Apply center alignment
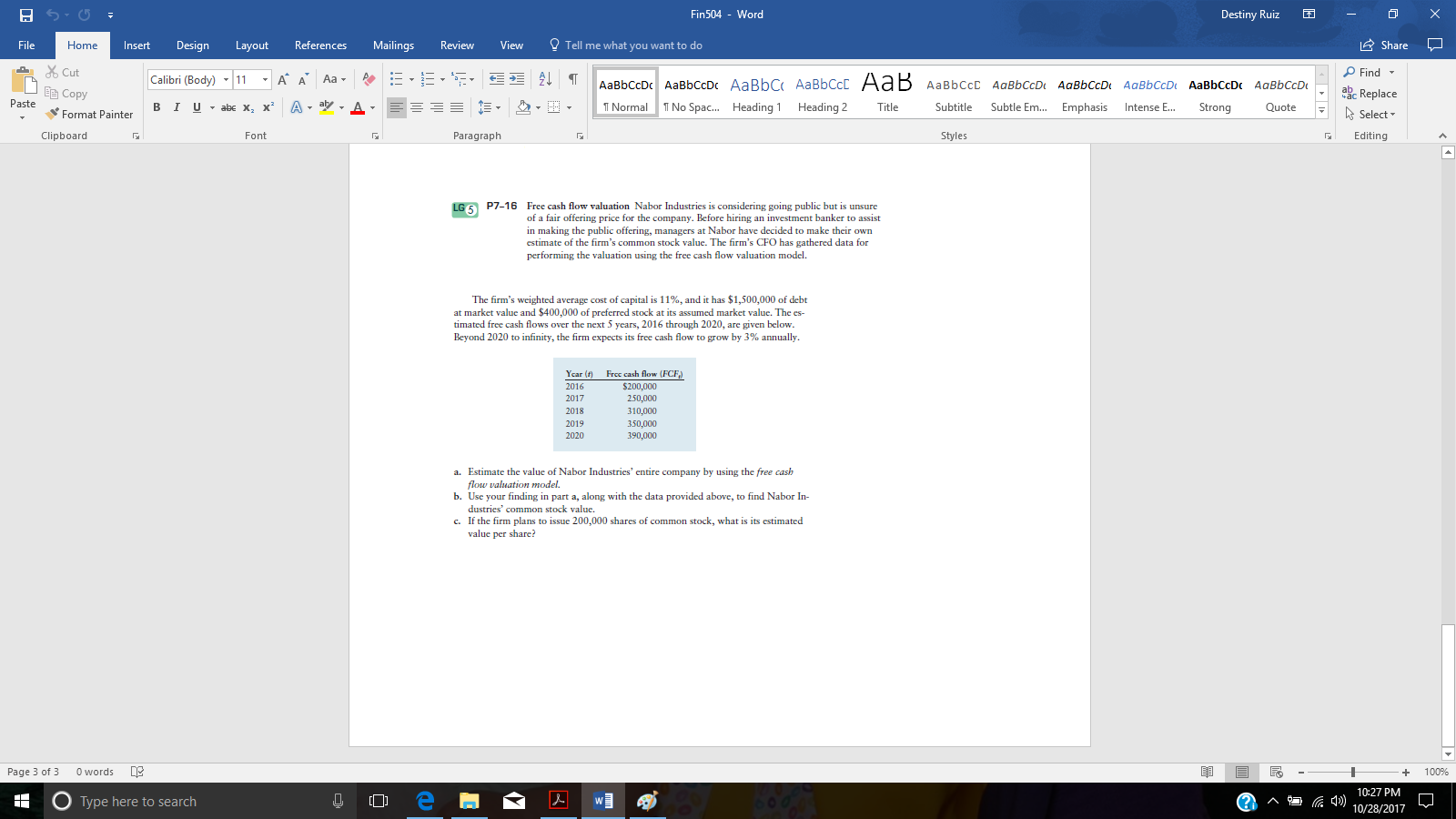The height and width of the screenshot is (819, 1456). click(x=417, y=107)
